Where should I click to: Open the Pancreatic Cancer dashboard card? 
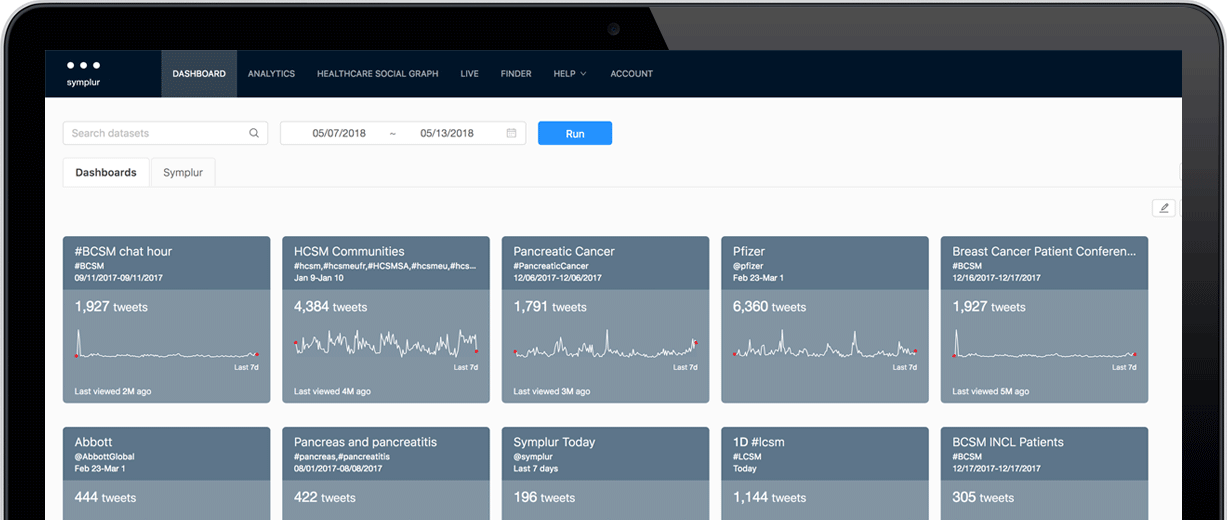pyautogui.click(x=606, y=320)
